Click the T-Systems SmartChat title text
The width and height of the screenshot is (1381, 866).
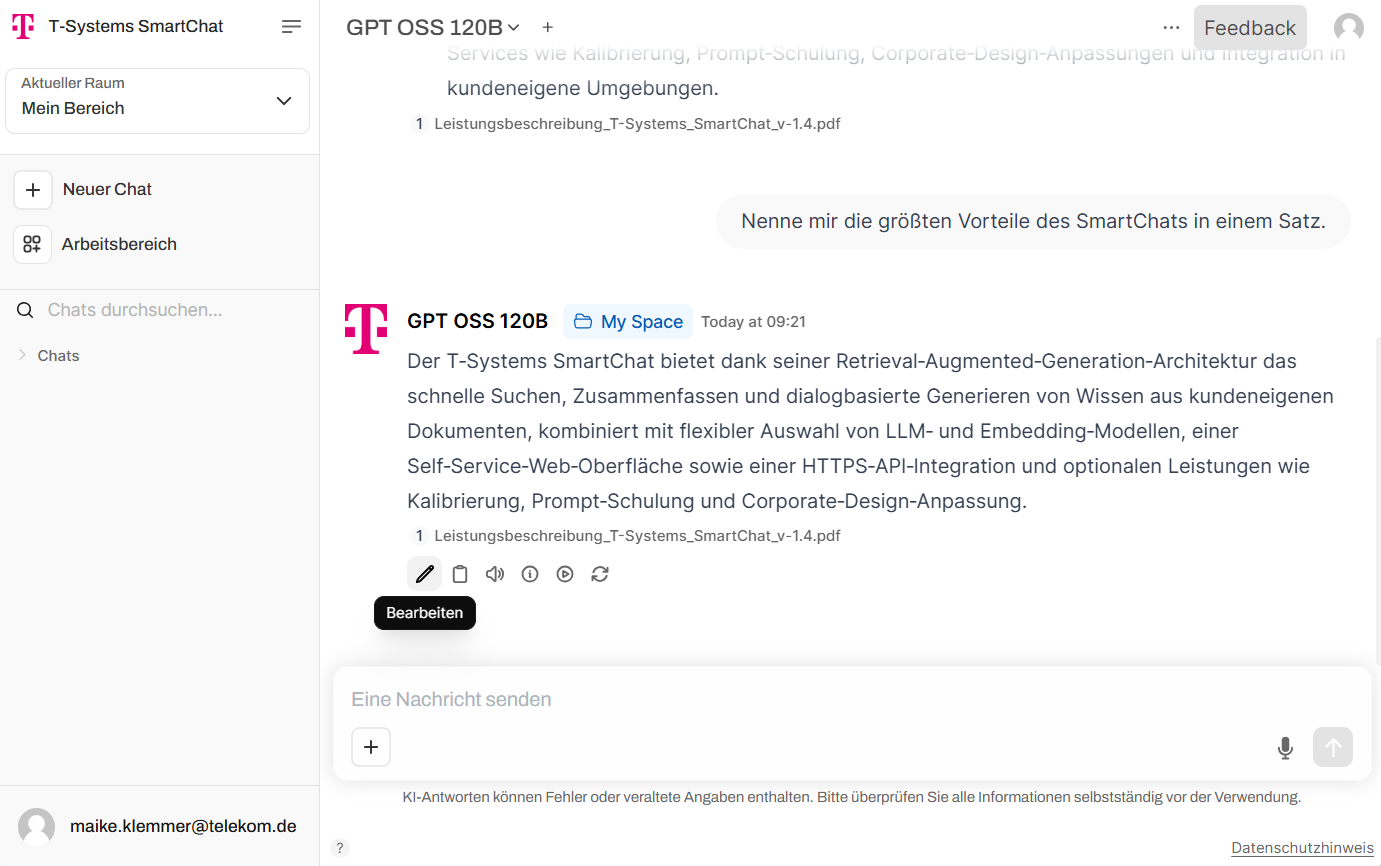(x=136, y=27)
